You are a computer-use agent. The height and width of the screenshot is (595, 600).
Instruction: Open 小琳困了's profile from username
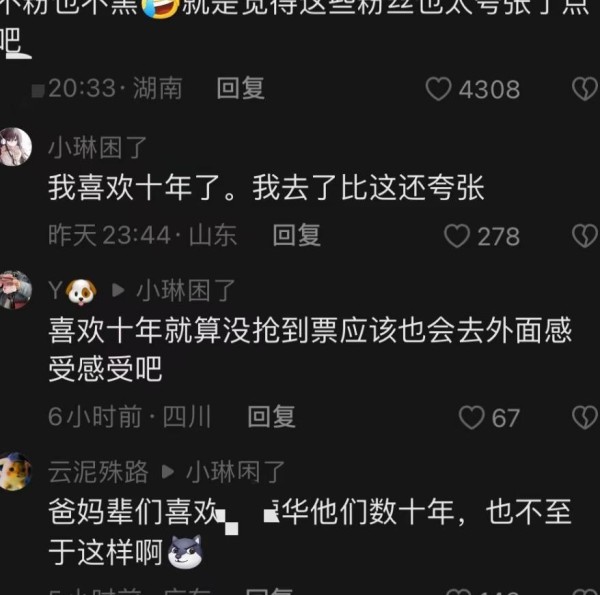(98, 148)
